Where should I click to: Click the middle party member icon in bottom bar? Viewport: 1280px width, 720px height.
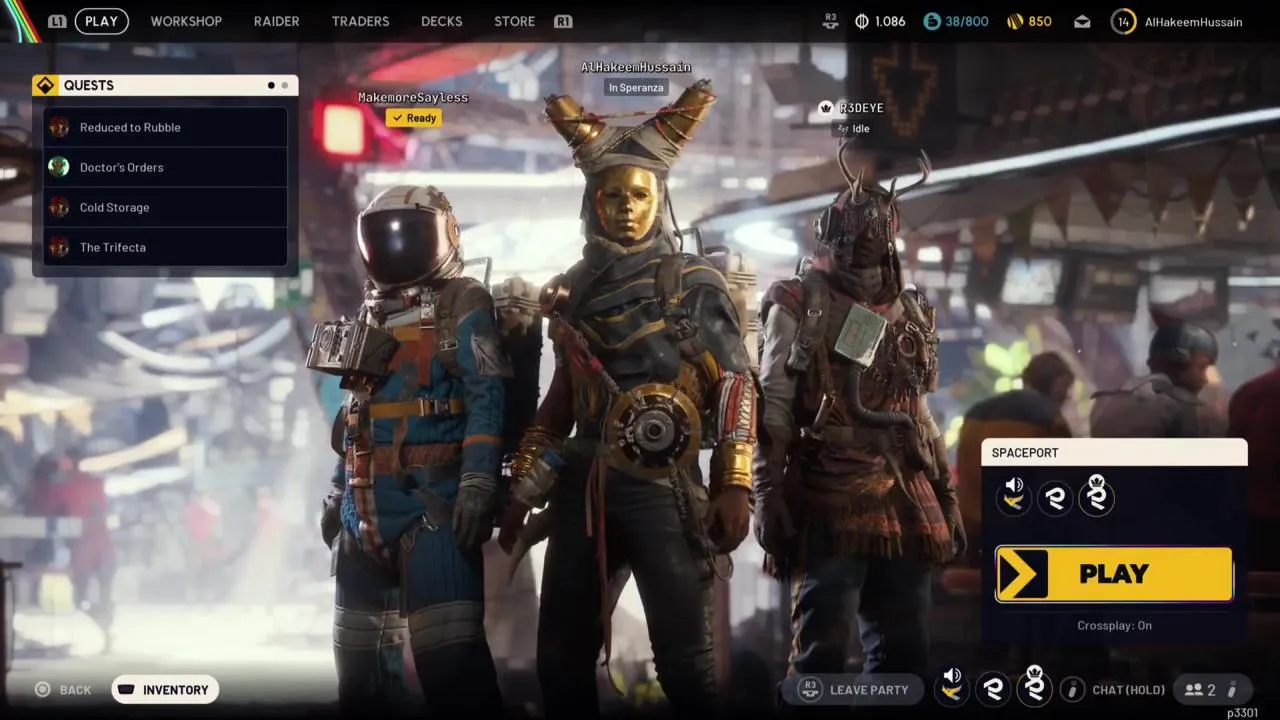pos(993,688)
